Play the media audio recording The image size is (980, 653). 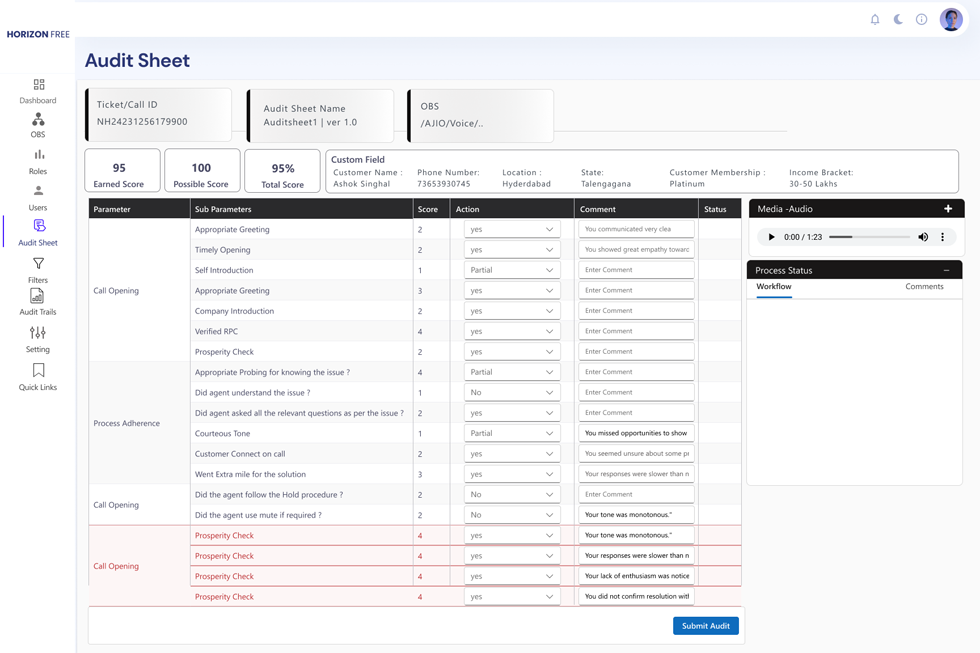tap(771, 237)
